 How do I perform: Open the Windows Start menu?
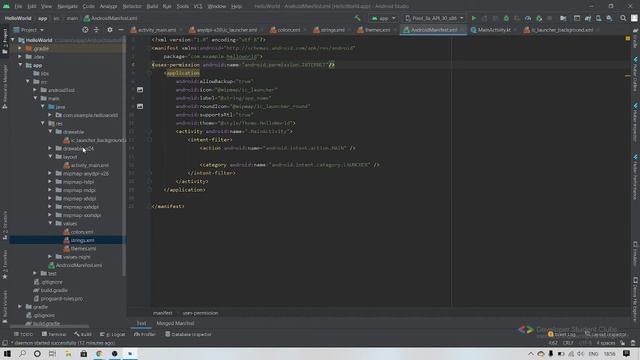click(x=7, y=353)
